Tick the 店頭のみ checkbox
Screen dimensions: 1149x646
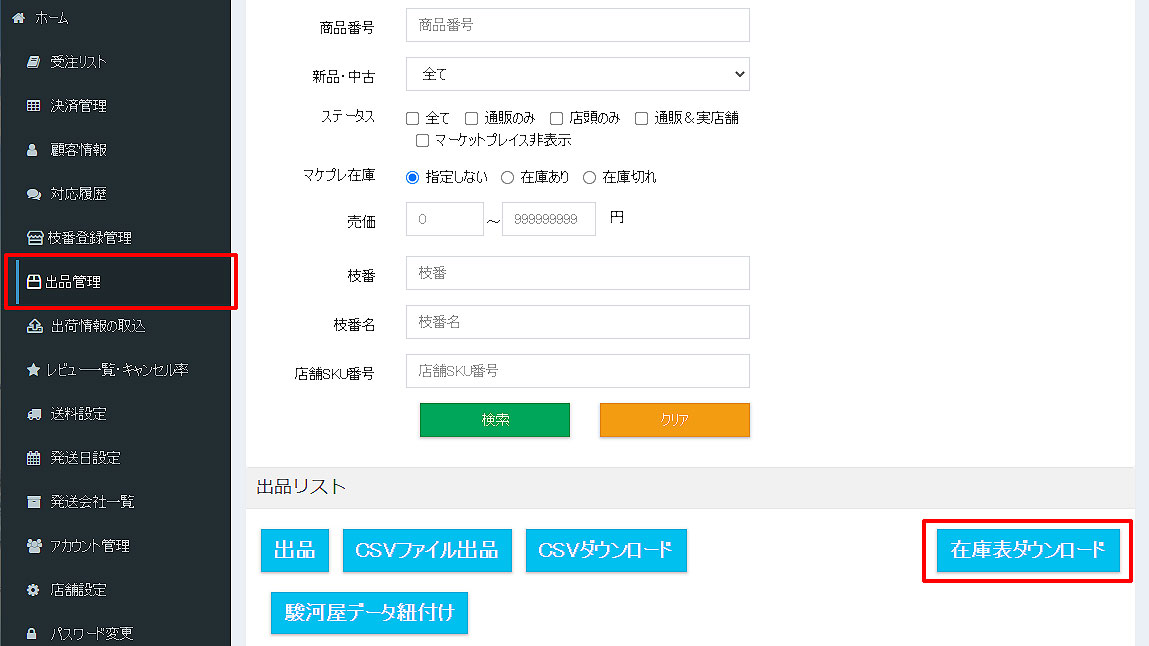[557, 118]
